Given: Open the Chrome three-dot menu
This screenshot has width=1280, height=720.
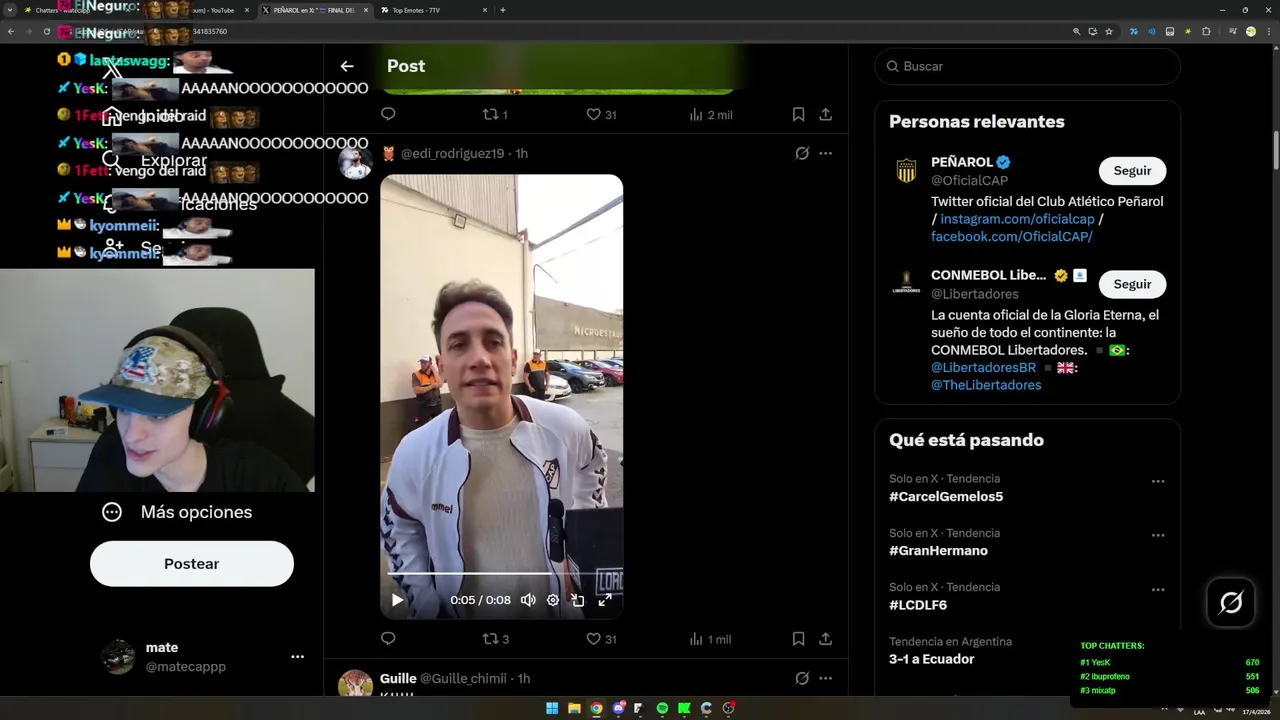Looking at the screenshot, I should (1269, 31).
